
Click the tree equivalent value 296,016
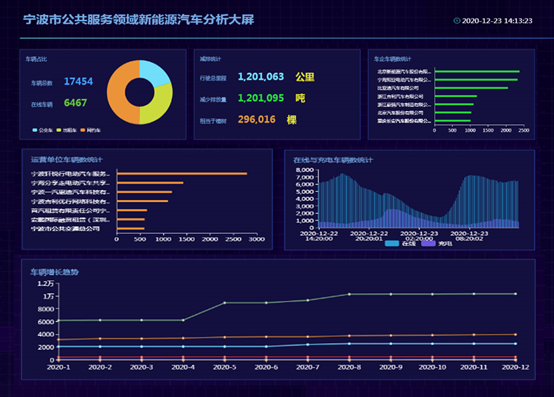coord(257,119)
